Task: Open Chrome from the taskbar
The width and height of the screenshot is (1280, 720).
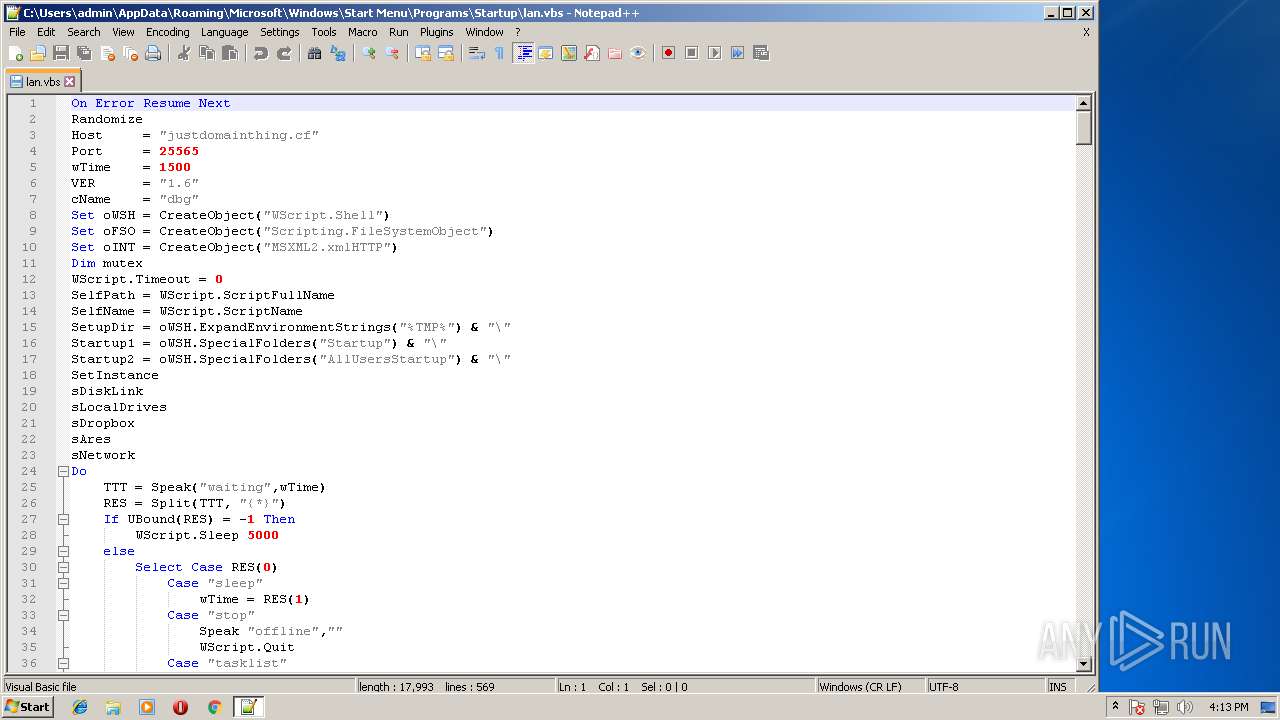Action: (x=214, y=707)
